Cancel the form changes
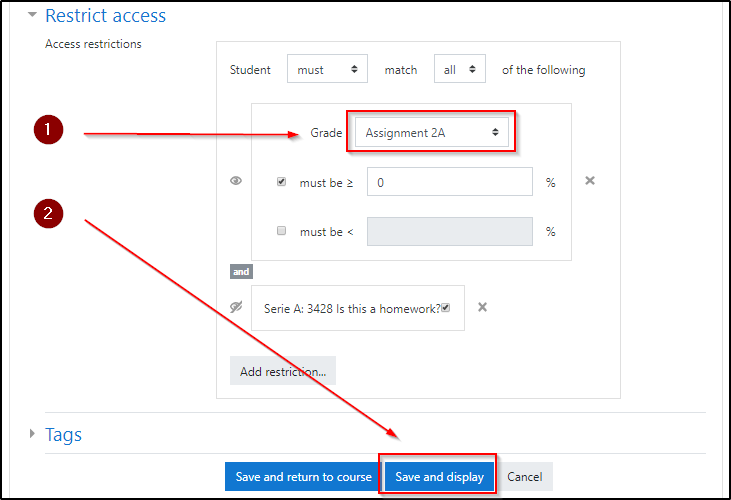Screen dimensions: 731x500 [x=525, y=477]
